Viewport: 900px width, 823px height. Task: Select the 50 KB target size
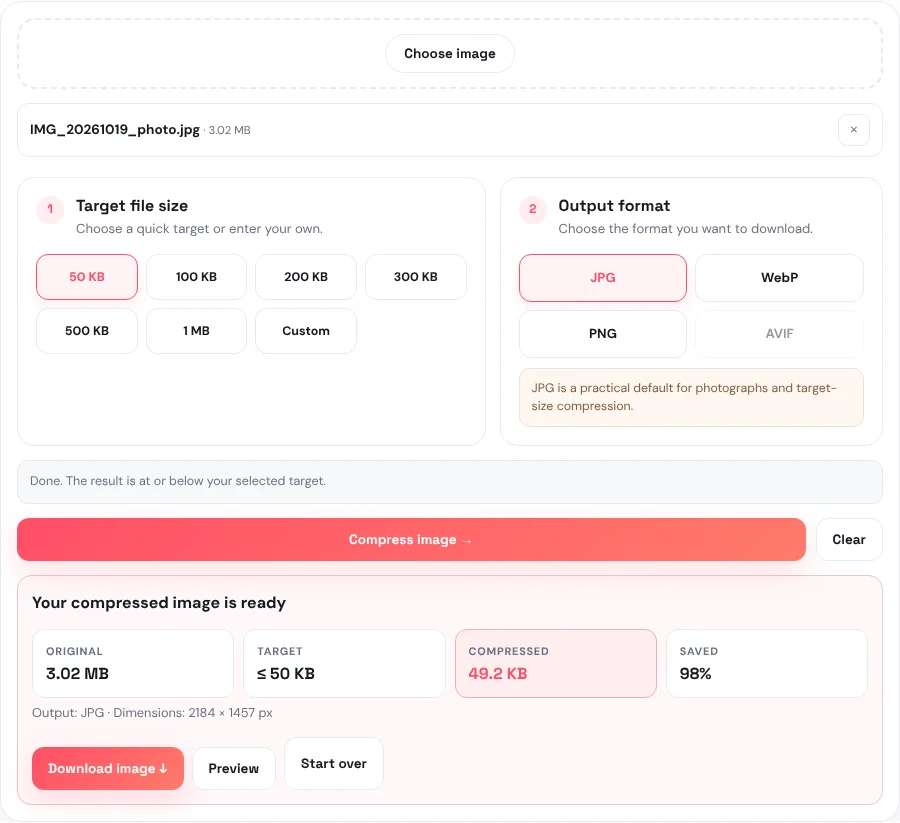point(87,277)
